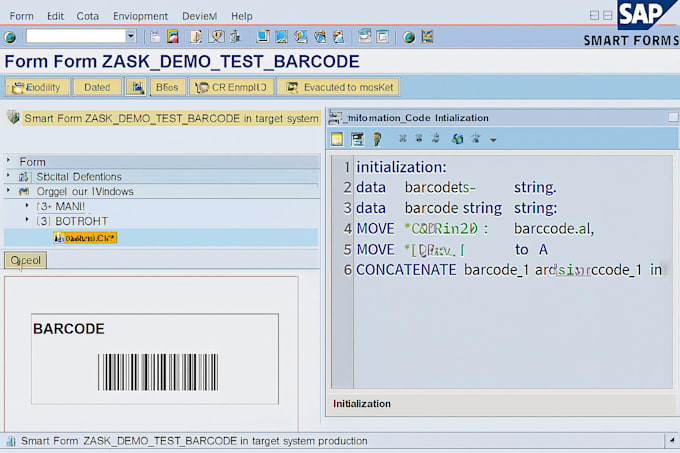Click the green globe icon left of command field
This screenshot has height=453, width=680.
[x=10, y=37]
